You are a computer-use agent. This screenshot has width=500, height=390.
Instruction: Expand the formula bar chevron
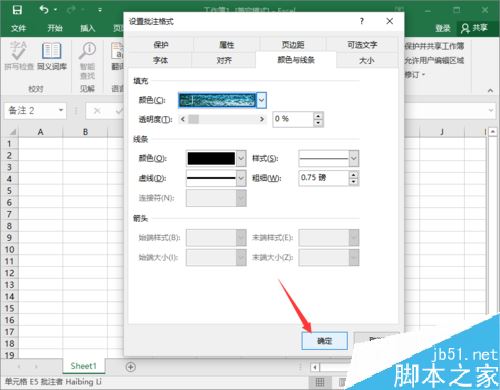(x=491, y=110)
